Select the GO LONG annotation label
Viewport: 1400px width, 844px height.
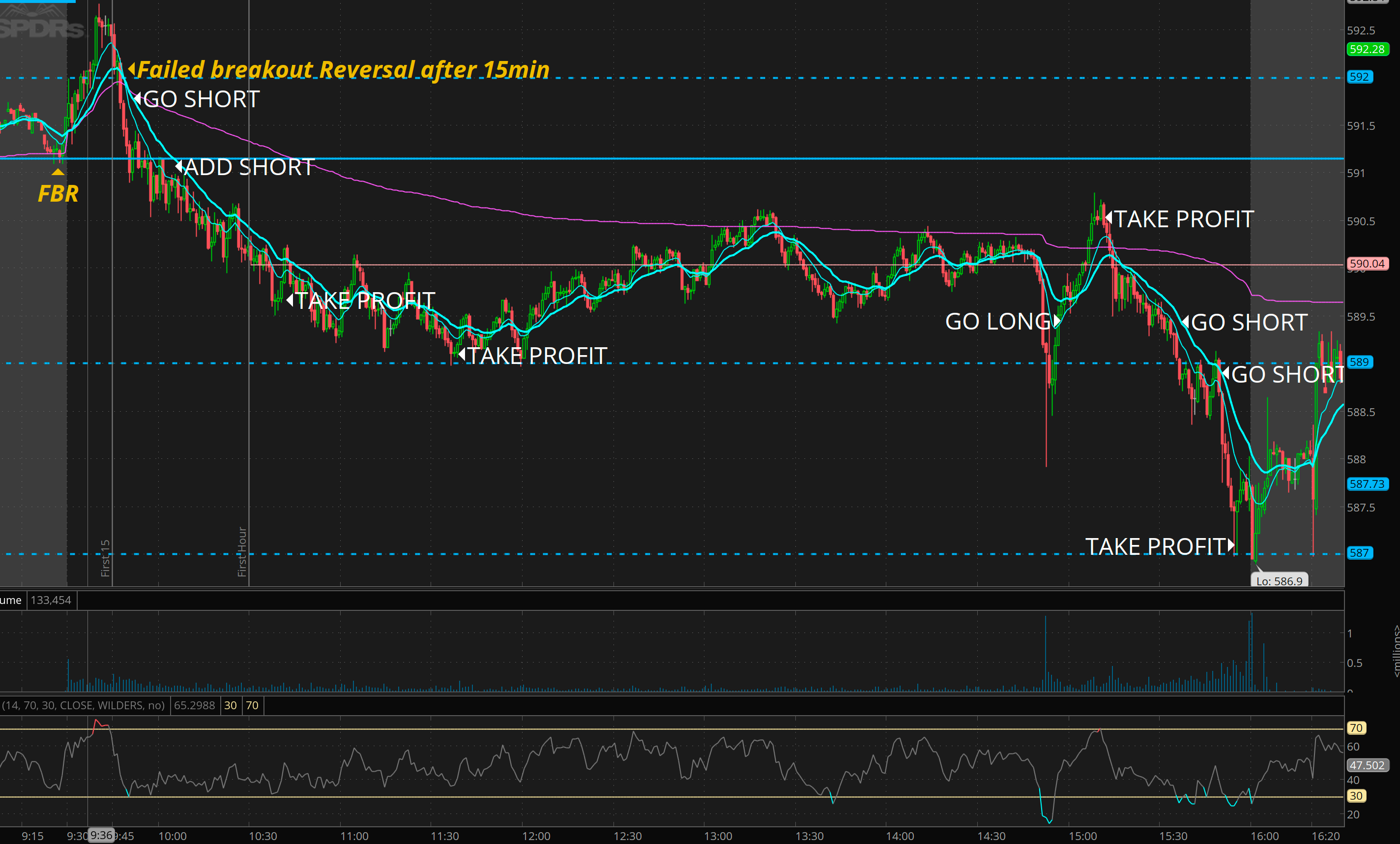coord(997,322)
